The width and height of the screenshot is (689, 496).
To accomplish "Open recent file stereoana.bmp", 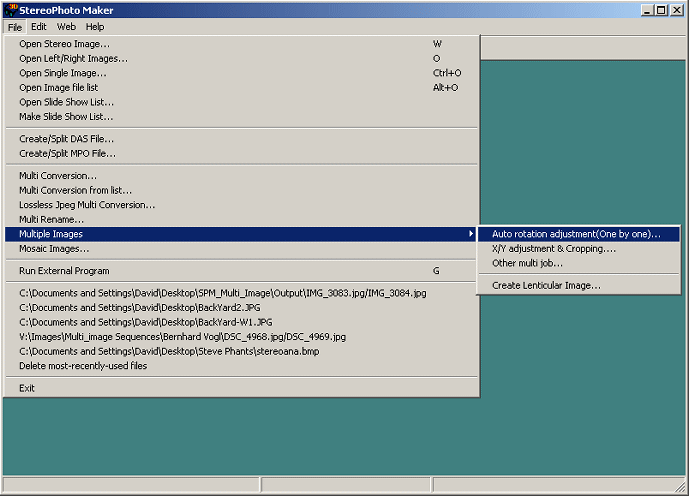I will tap(241, 351).
